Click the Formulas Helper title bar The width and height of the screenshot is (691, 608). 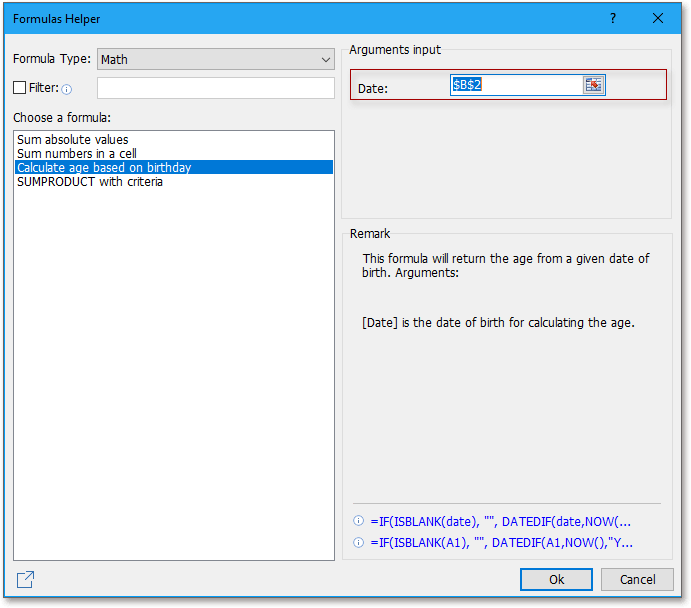300,19
